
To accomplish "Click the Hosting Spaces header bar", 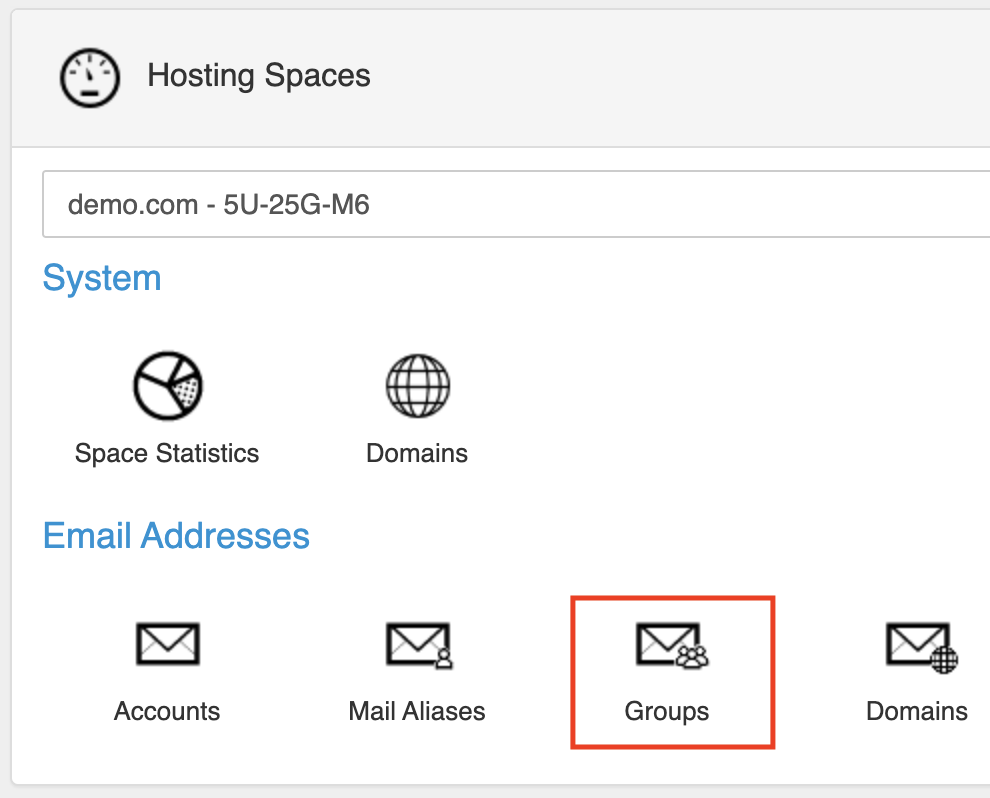I will pyautogui.click(x=501, y=78).
